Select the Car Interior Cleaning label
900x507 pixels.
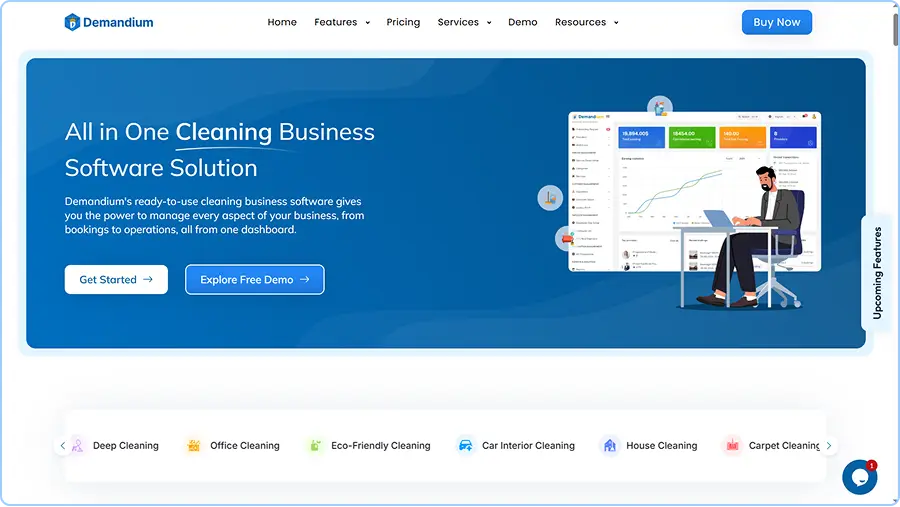coord(528,446)
